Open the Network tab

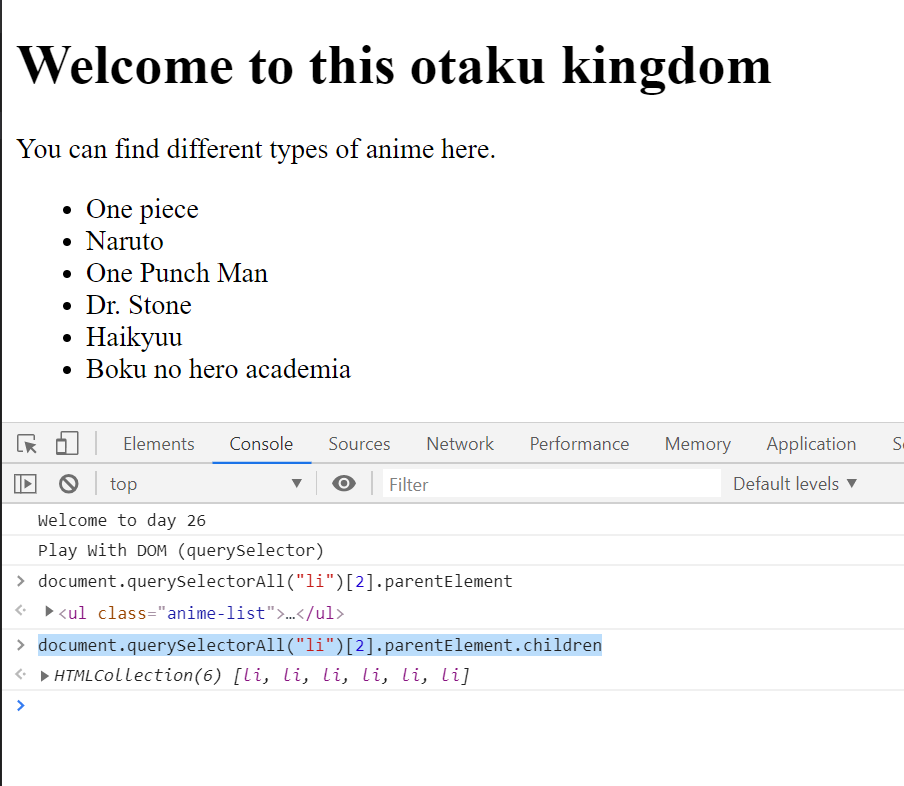click(x=460, y=443)
